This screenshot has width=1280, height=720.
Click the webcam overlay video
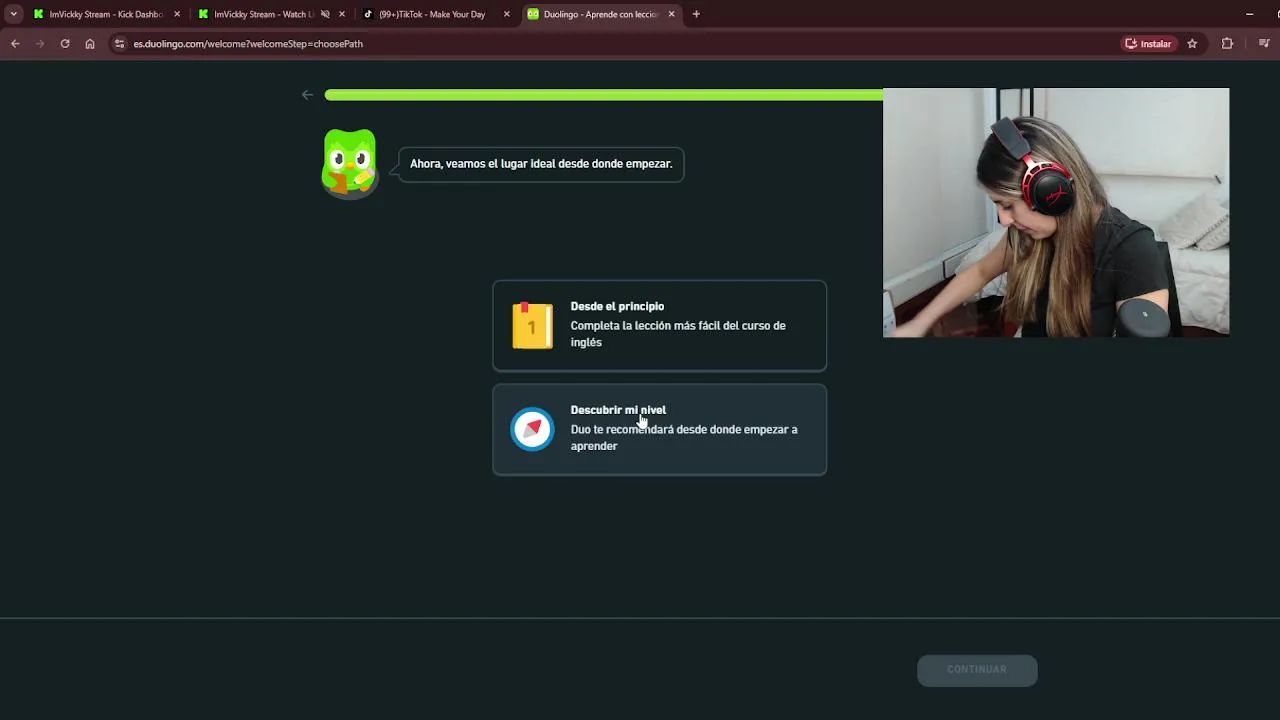[1056, 212]
